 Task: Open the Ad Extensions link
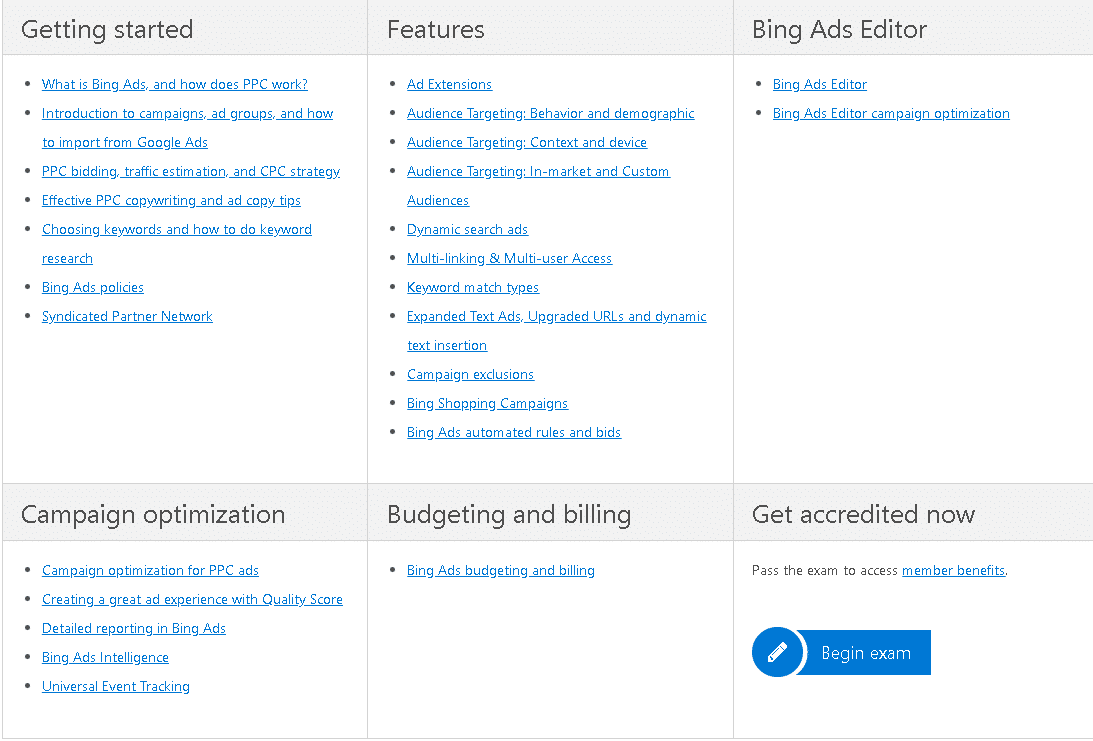pyautogui.click(x=450, y=84)
